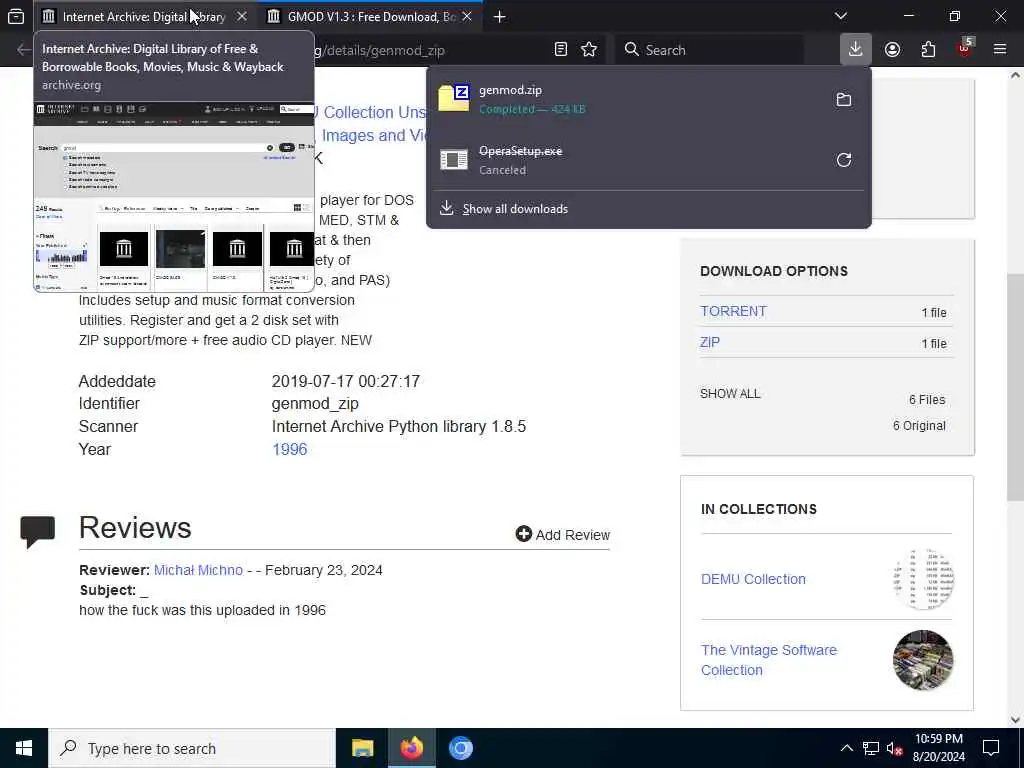
Task: Show genmod.zip in its folder
Action: pyautogui.click(x=844, y=99)
